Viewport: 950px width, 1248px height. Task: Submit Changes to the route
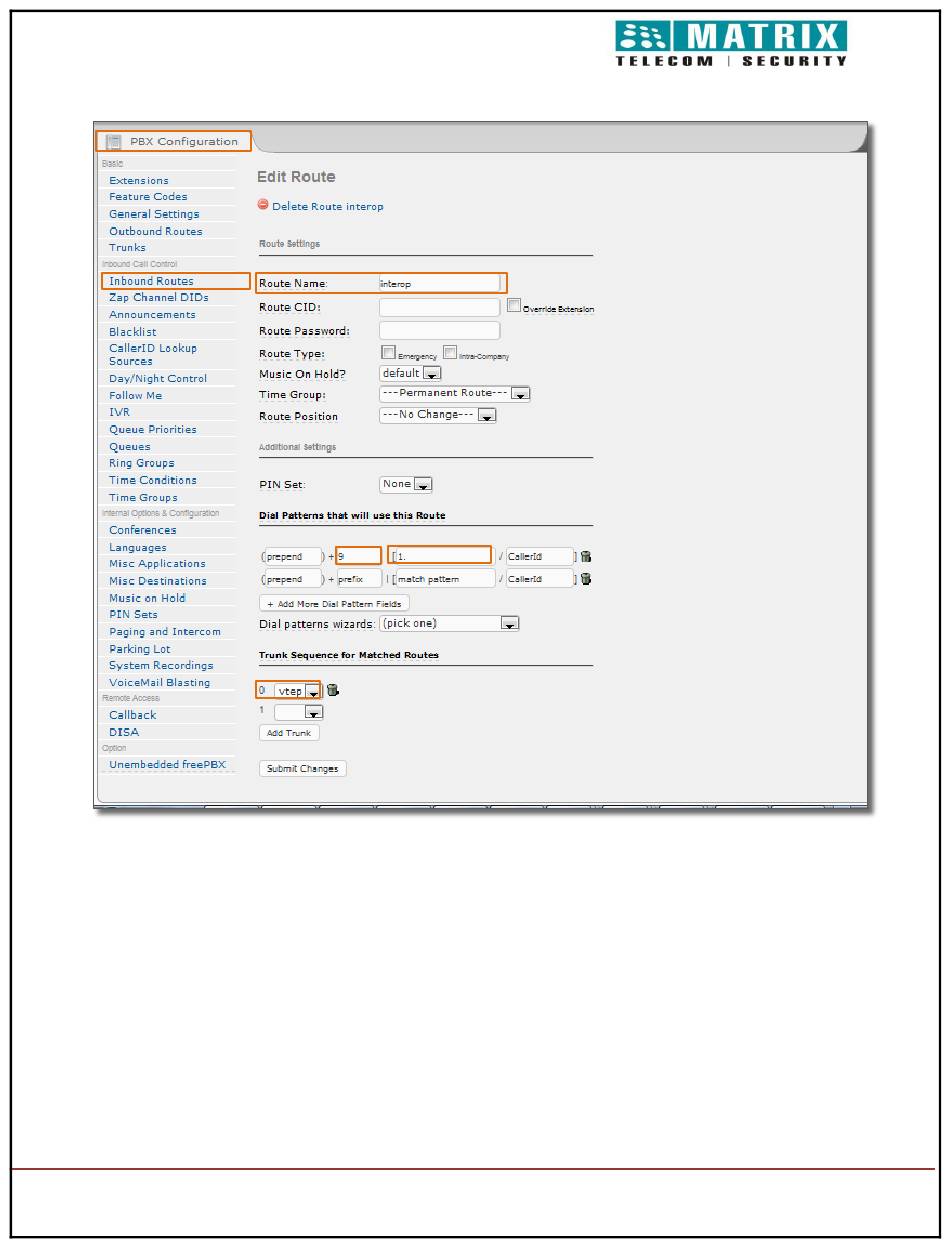303,769
